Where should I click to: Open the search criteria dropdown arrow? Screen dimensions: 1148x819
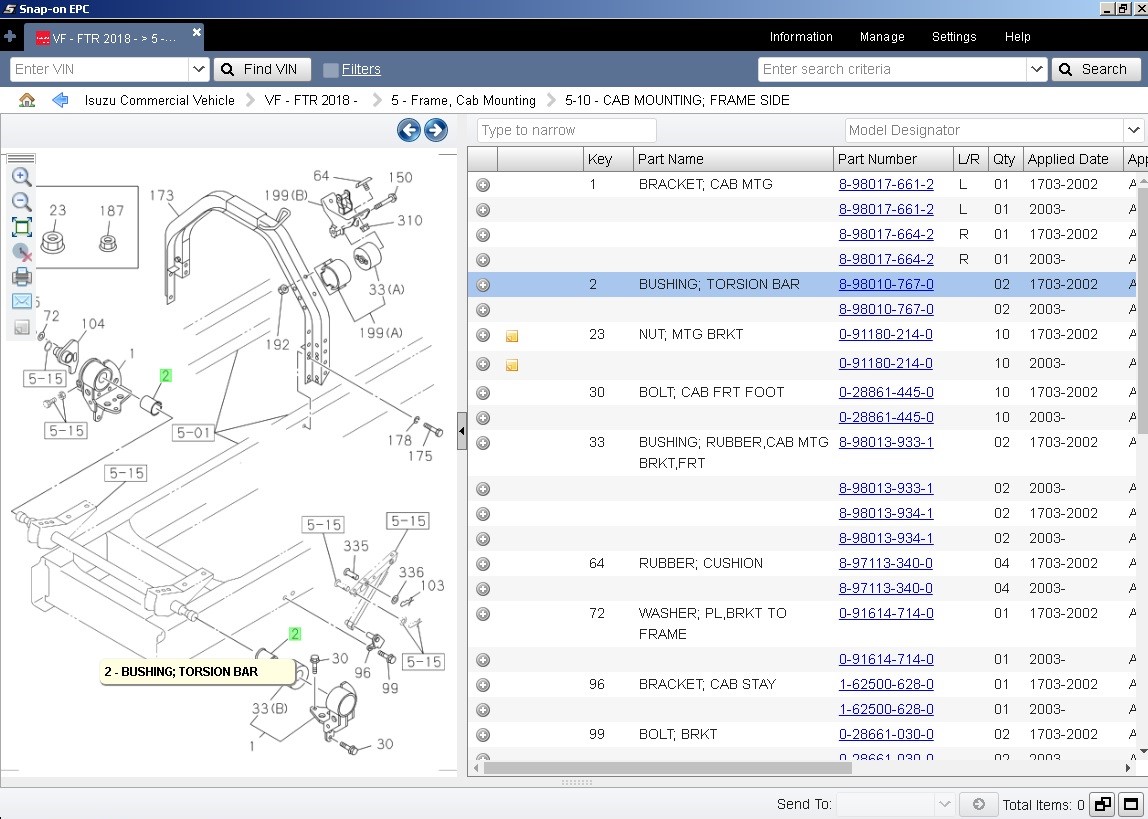1036,70
